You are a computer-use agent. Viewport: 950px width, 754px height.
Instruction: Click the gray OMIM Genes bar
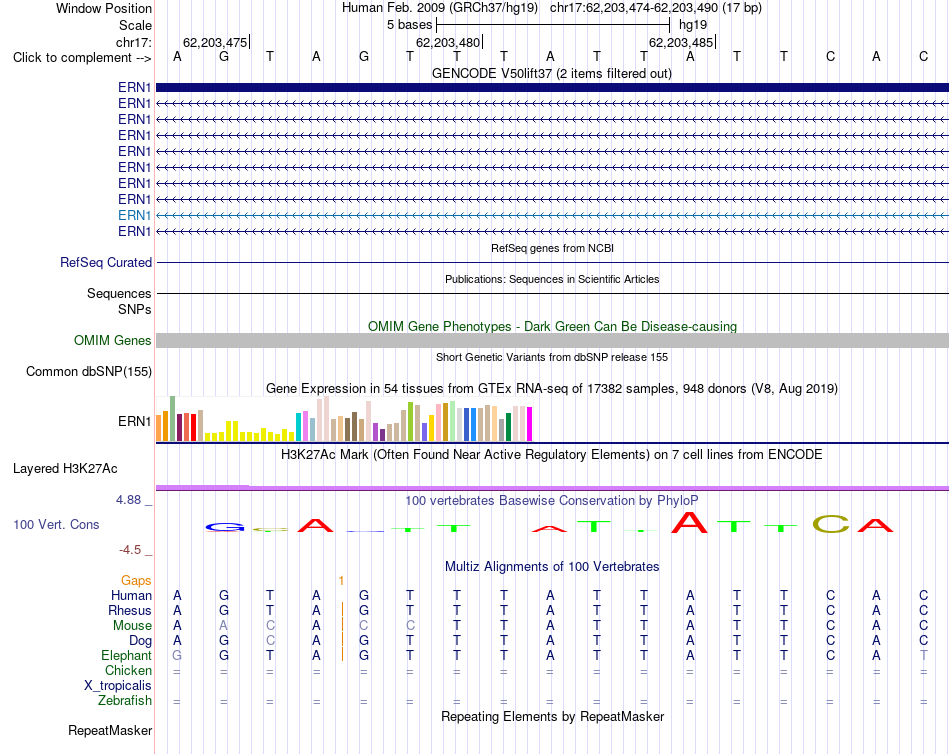pyautogui.click(x=552, y=341)
